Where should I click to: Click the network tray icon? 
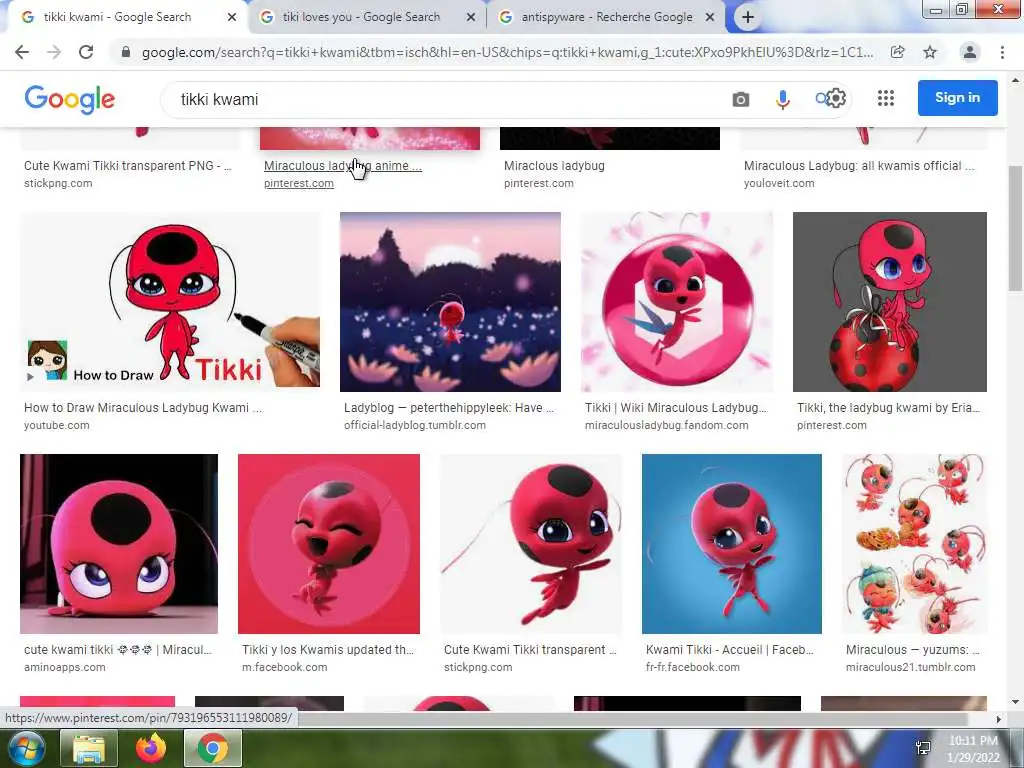pyautogui.click(x=923, y=748)
